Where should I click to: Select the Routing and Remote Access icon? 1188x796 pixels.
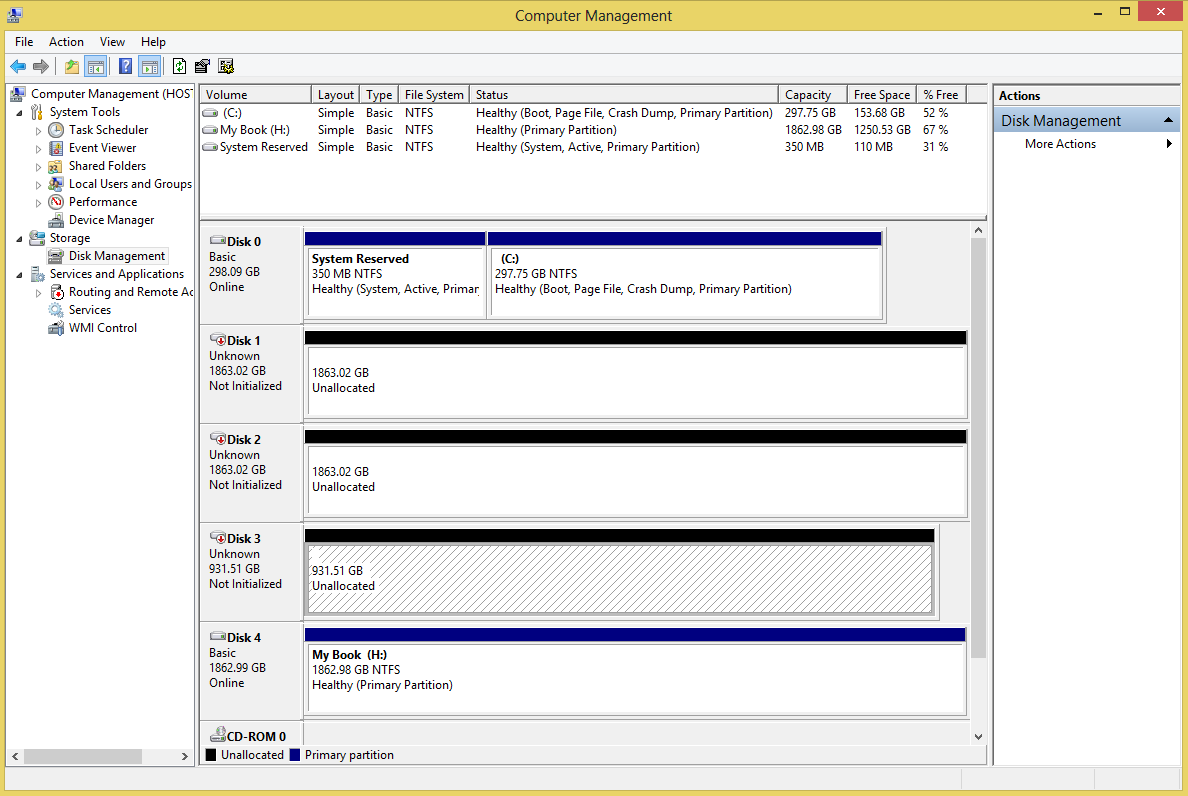[x=55, y=292]
